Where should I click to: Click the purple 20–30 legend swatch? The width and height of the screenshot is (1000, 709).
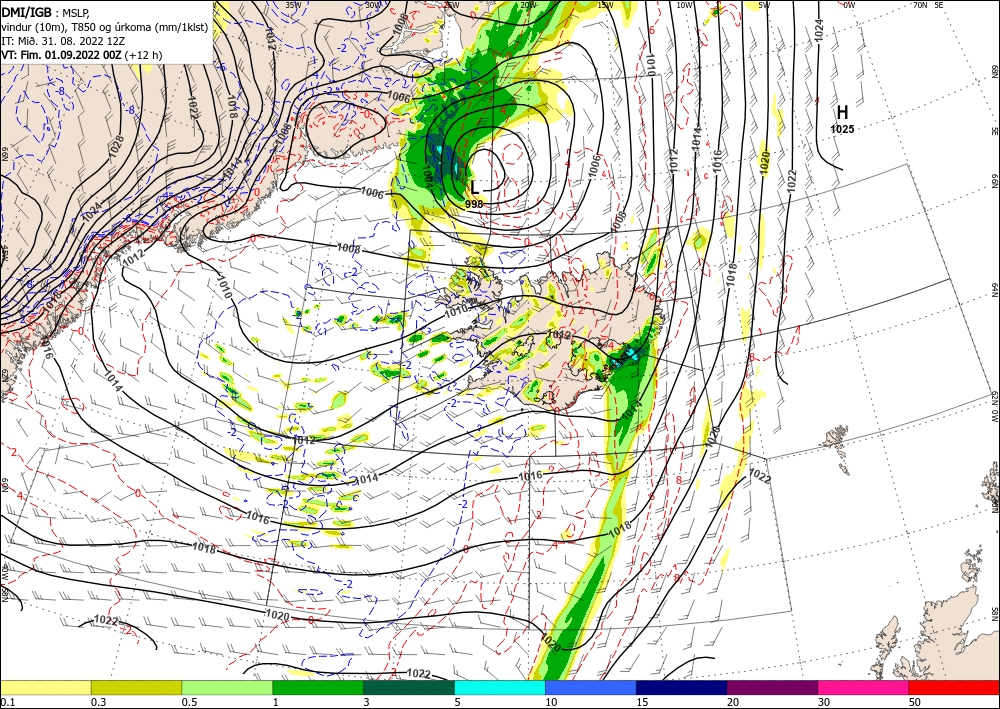772,687
